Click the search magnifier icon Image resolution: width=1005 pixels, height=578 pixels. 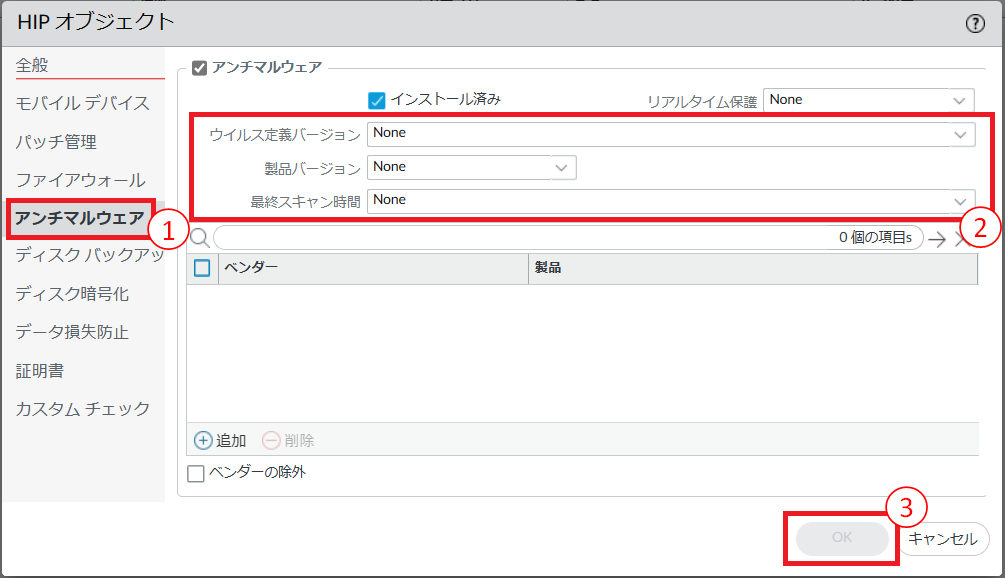199,237
